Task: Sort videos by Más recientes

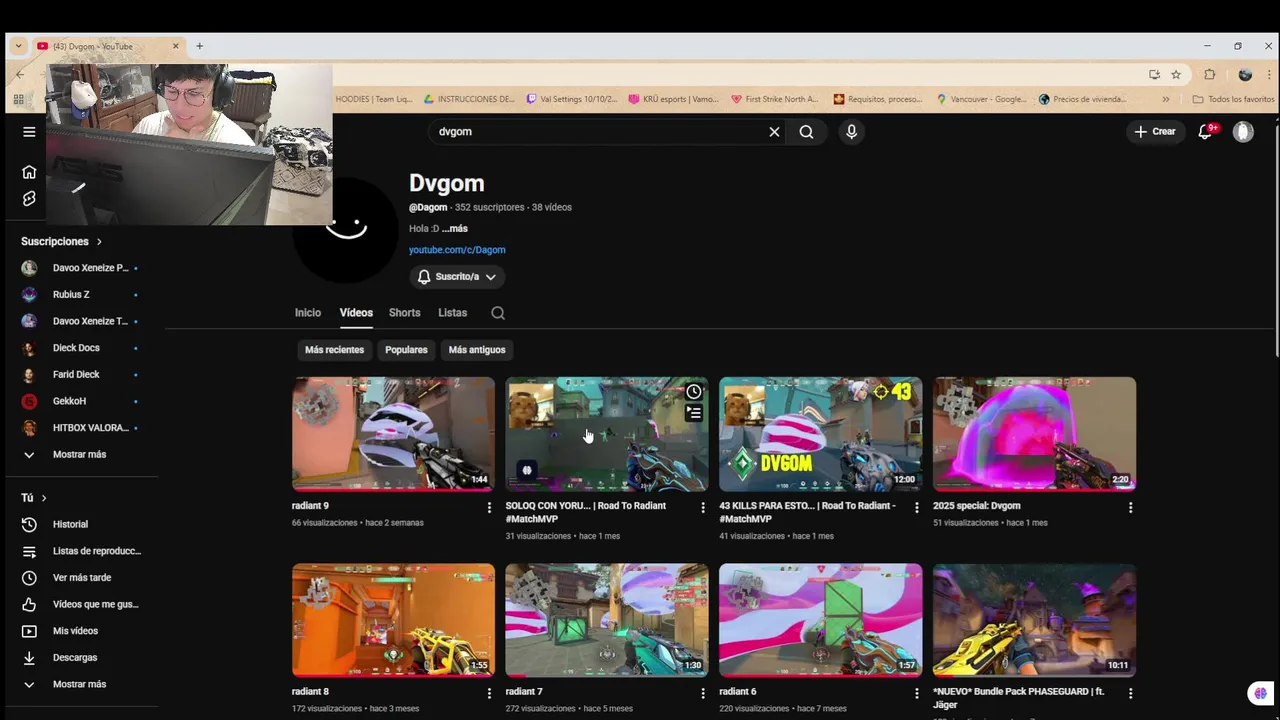Action: 334,350
